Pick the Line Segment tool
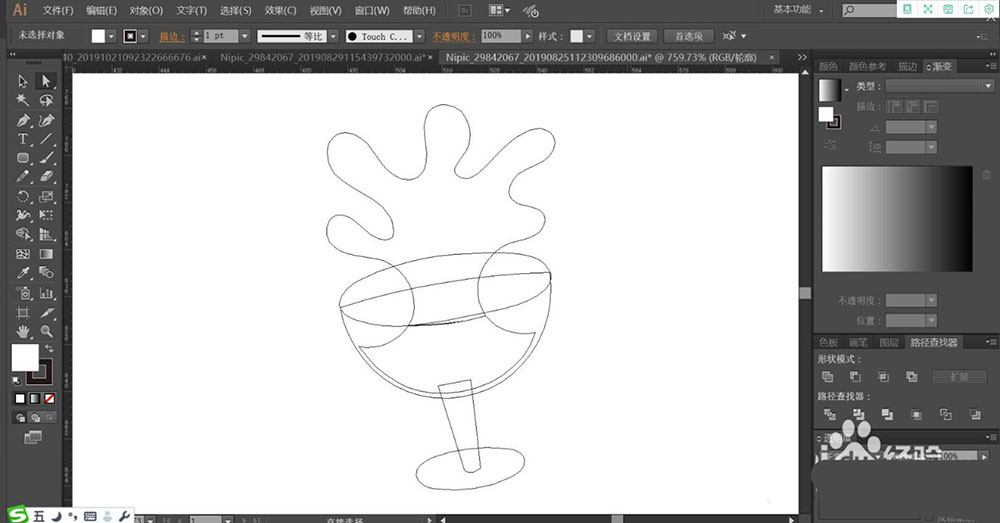The width and height of the screenshot is (1000, 523). (46, 138)
